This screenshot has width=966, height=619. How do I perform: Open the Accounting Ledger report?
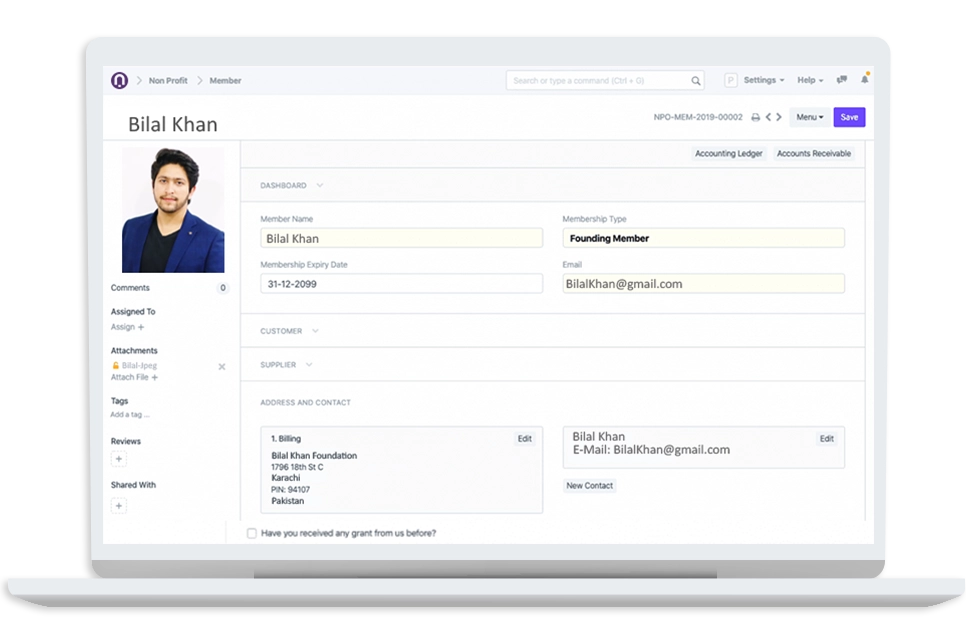pyautogui.click(x=728, y=153)
